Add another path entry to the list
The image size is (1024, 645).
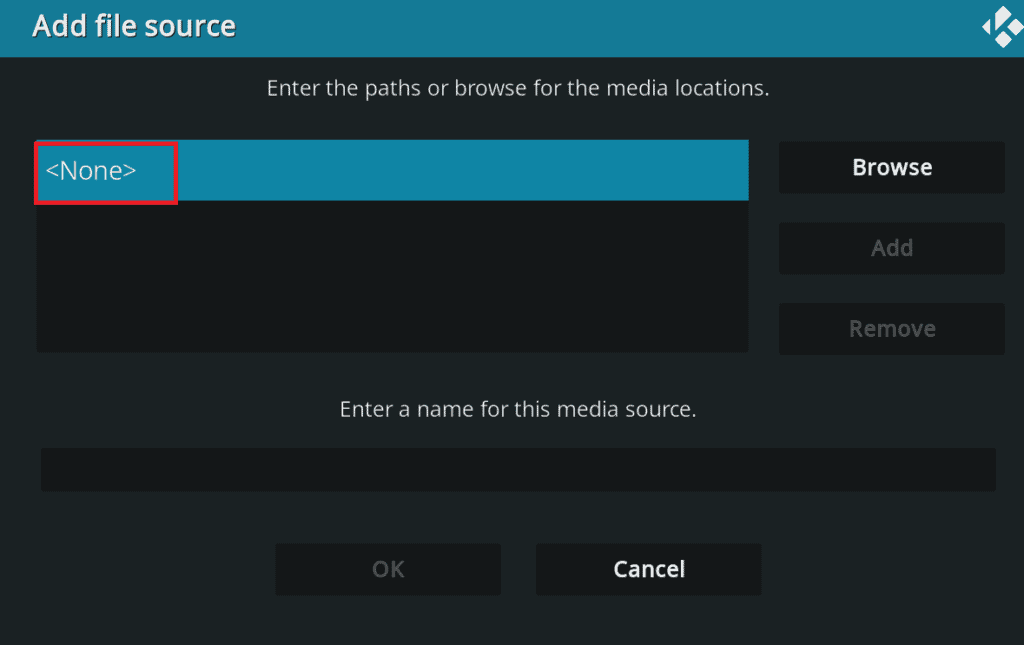[891, 248]
